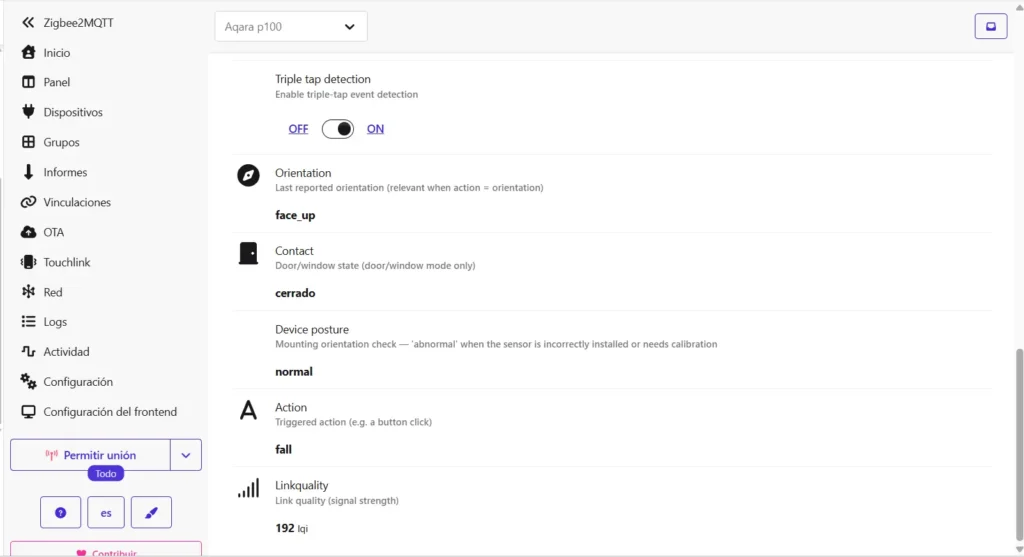The height and width of the screenshot is (557, 1024).
Task: Select Vinculaciones link icon
Action: (x=28, y=202)
